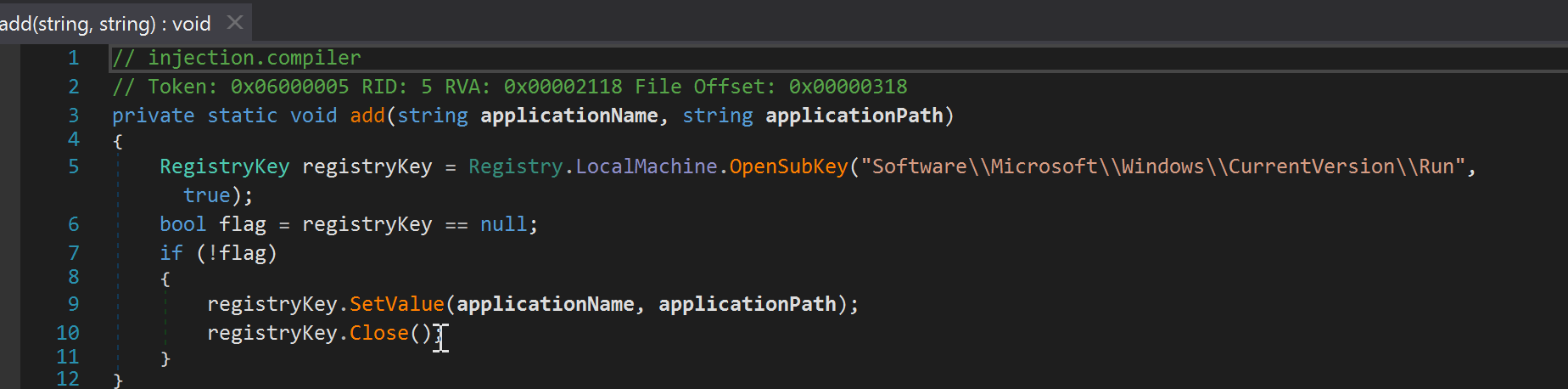Click the registry Run path string literal
1568x389 pixels.
(x=1162, y=166)
